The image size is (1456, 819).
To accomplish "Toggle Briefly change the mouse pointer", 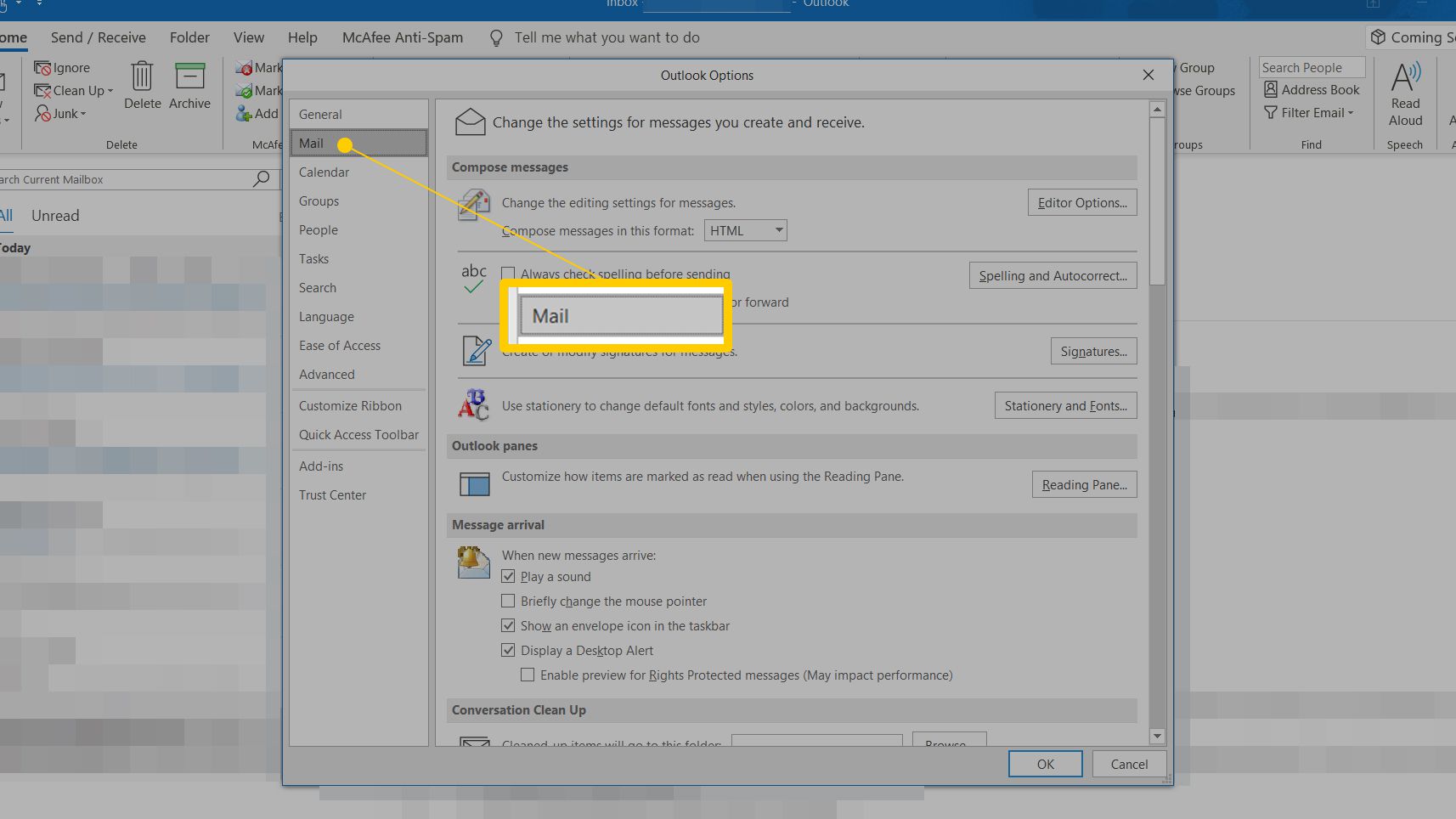I will tap(508, 601).
